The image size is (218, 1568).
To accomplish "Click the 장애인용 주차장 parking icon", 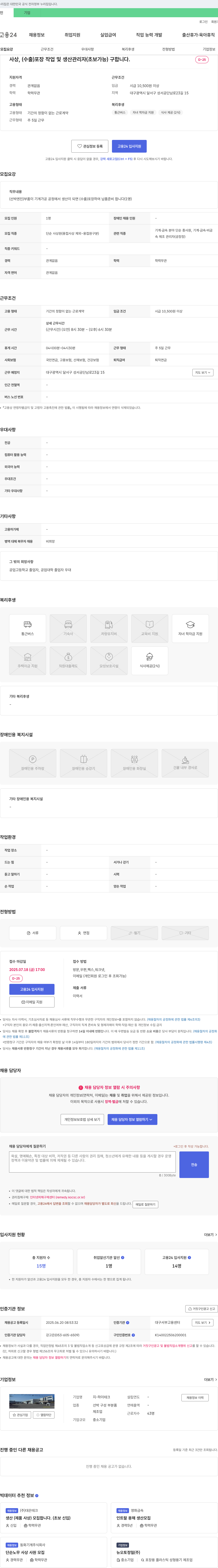I will click(x=33, y=763).
